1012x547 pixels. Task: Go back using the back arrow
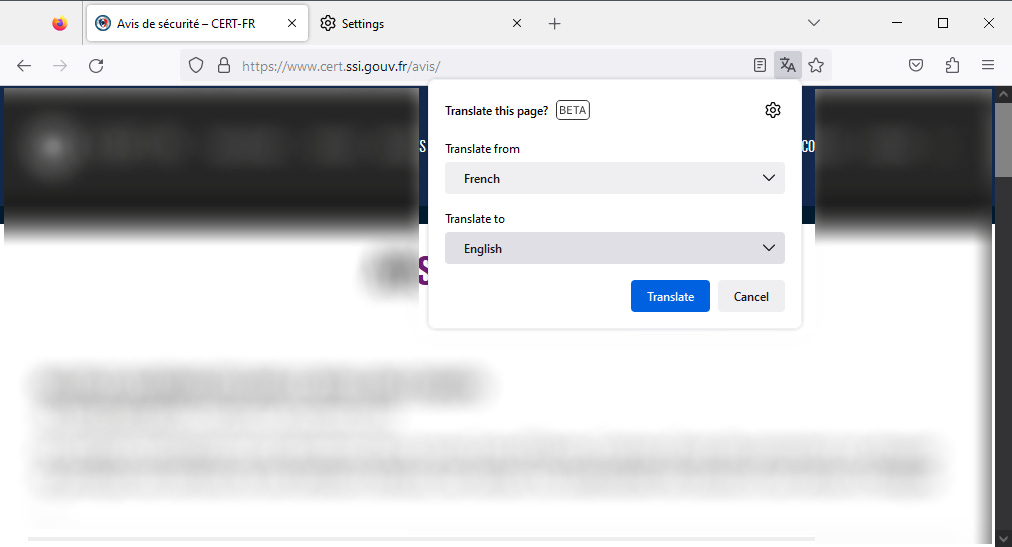(24, 66)
